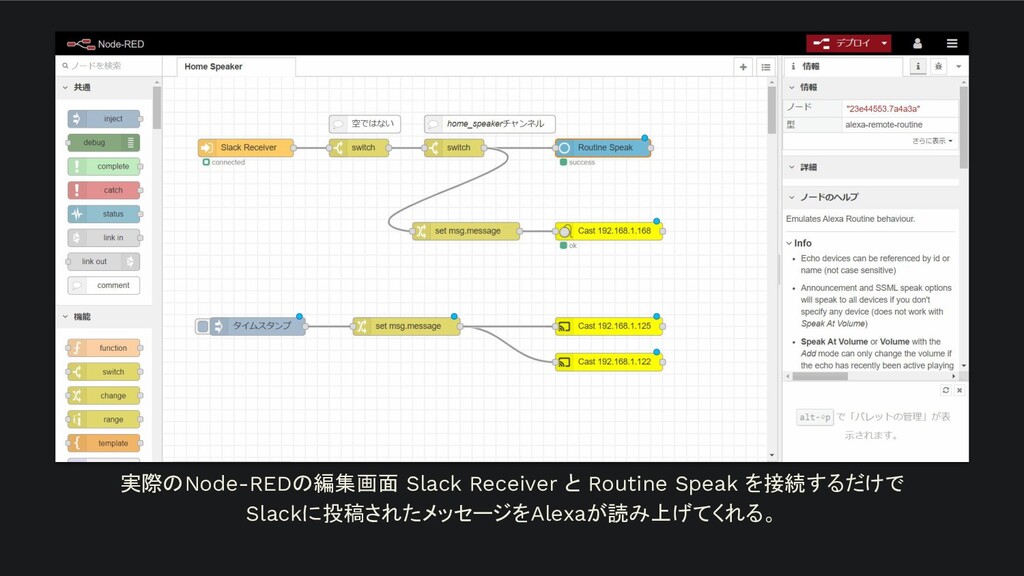Switch to the Home Speaker flow tab

coord(236,67)
